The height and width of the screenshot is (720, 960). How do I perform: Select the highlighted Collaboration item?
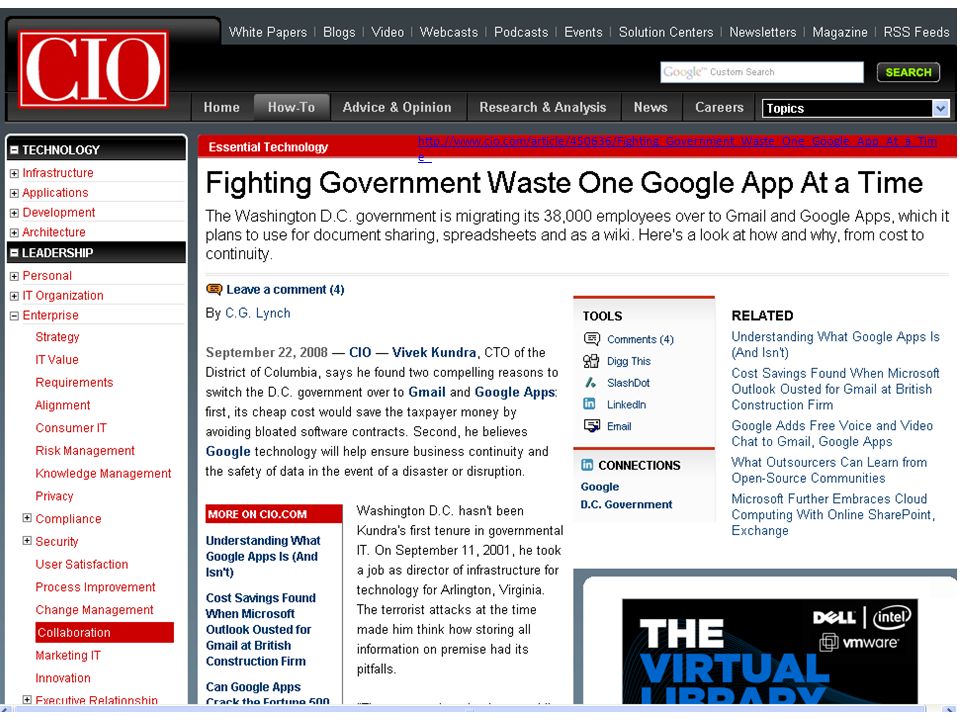(x=104, y=632)
